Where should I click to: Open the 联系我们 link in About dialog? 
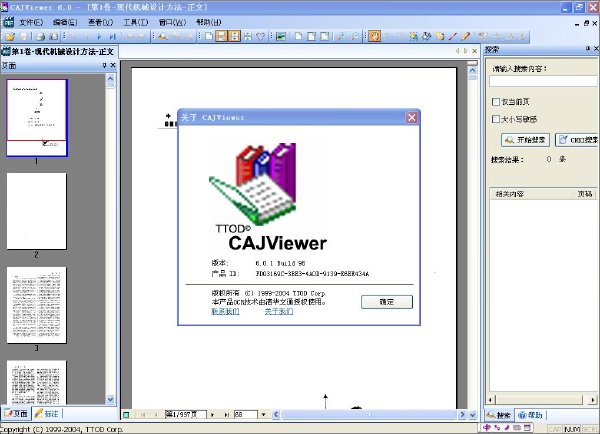(x=225, y=312)
